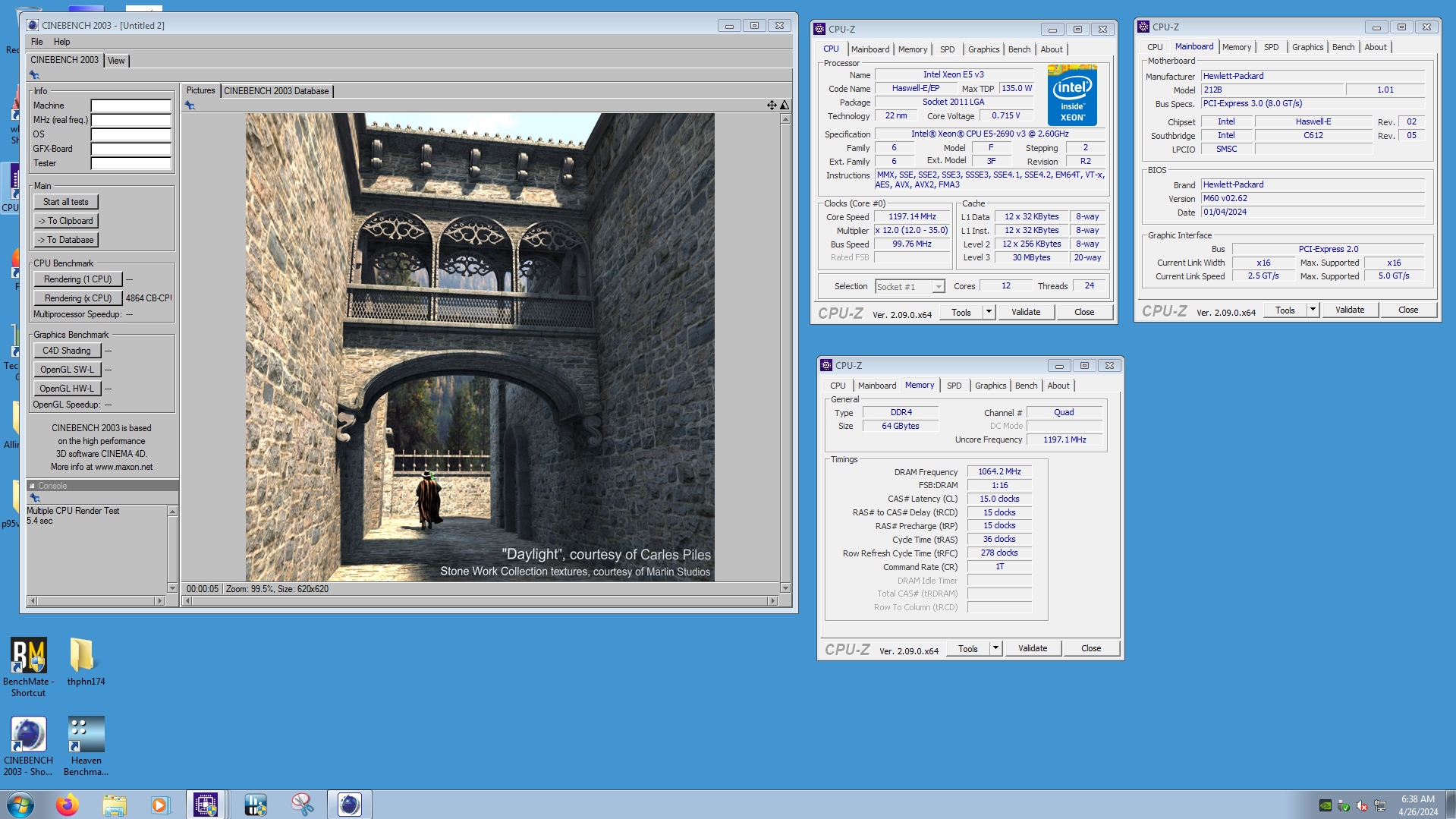Click the Tools button in the CPU-Z processor window

coord(961,312)
